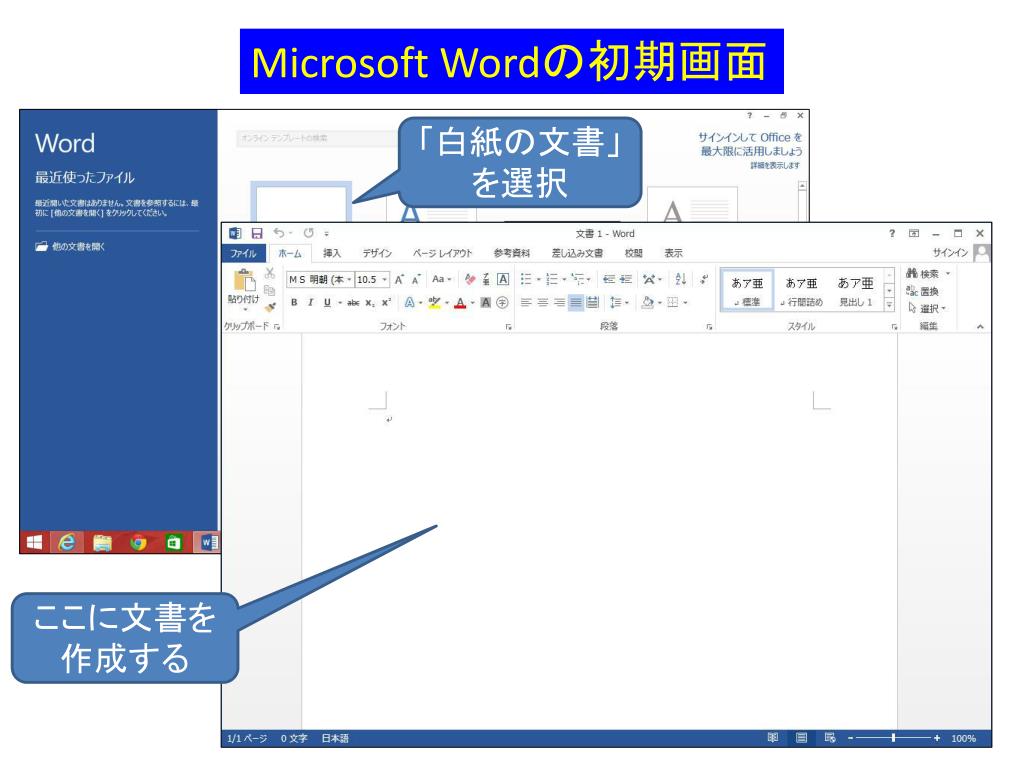Switch to the Insert (挿入) tab
The height and width of the screenshot is (768, 1024).
(332, 253)
